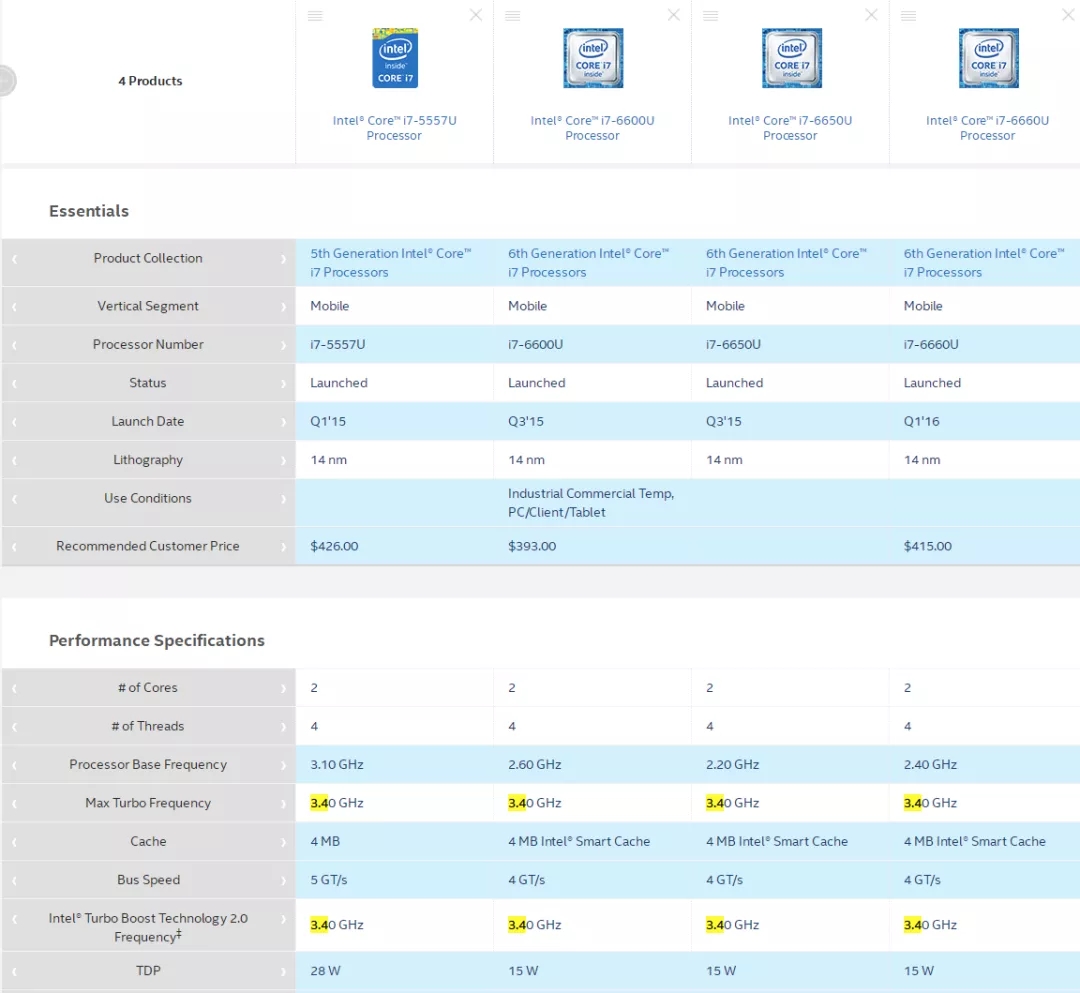Click the drag handle above i7-6650U
Viewport: 1080px width, 993px height.
pyautogui.click(x=711, y=16)
